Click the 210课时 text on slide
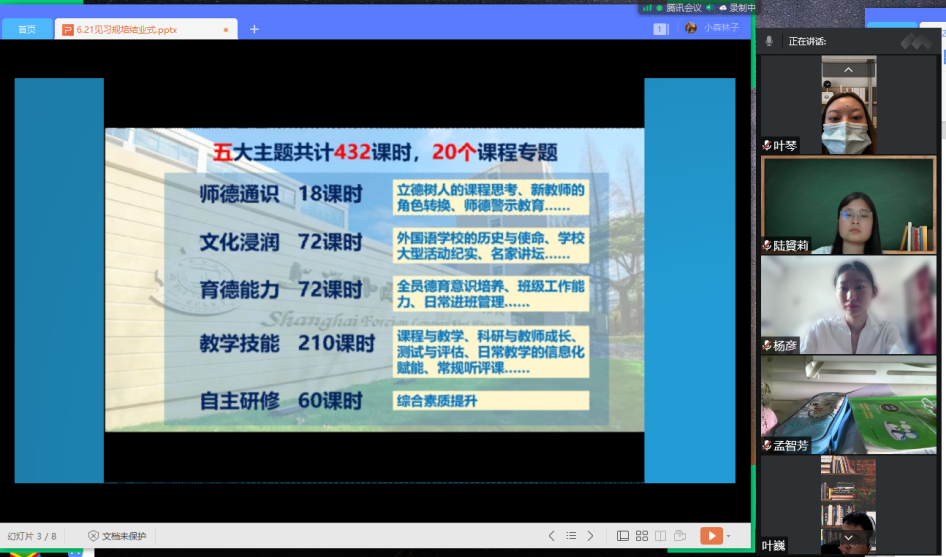 [x=337, y=343]
